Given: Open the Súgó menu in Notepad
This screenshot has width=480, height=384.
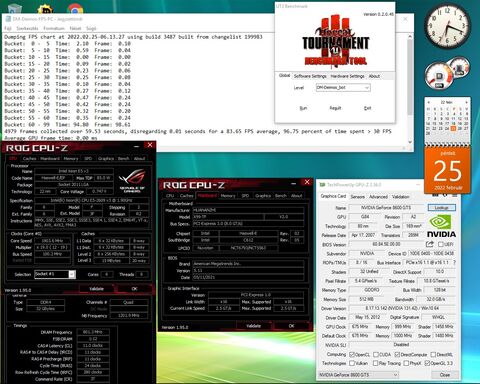Looking at the screenshot, I should [91, 28].
